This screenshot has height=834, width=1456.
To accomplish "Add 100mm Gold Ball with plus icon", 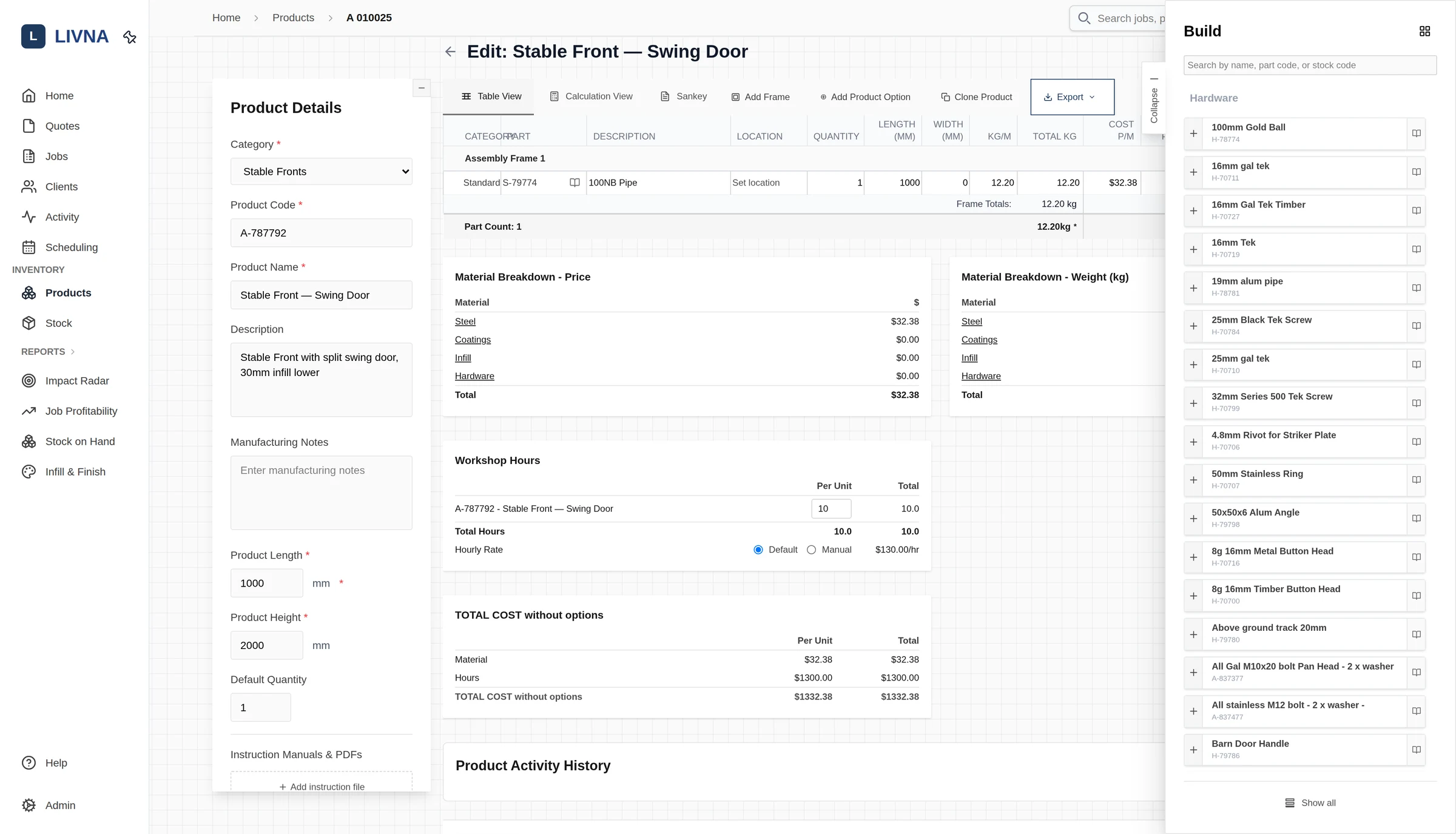I will pos(1193,133).
